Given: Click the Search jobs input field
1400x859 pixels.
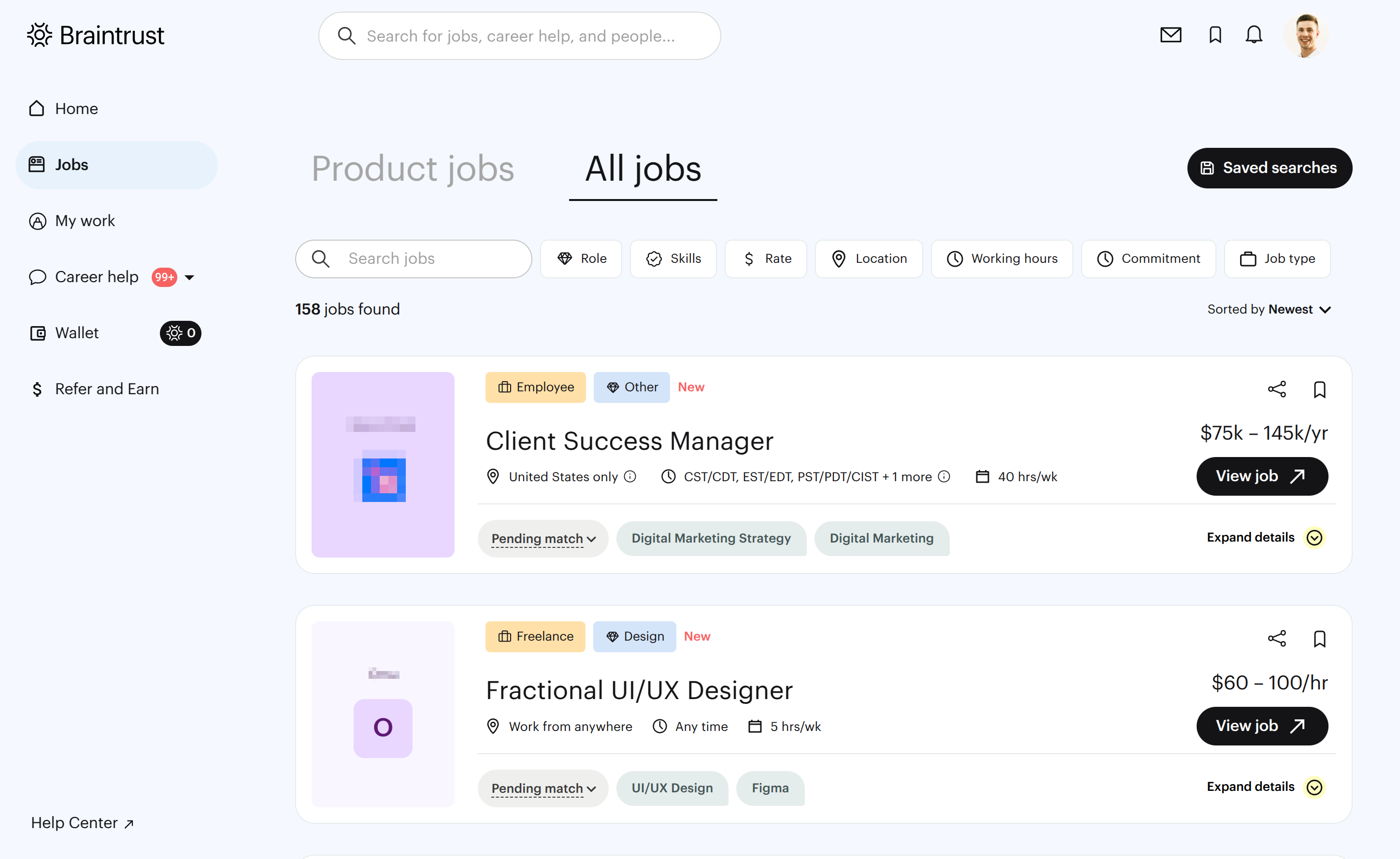Looking at the screenshot, I should (x=413, y=258).
